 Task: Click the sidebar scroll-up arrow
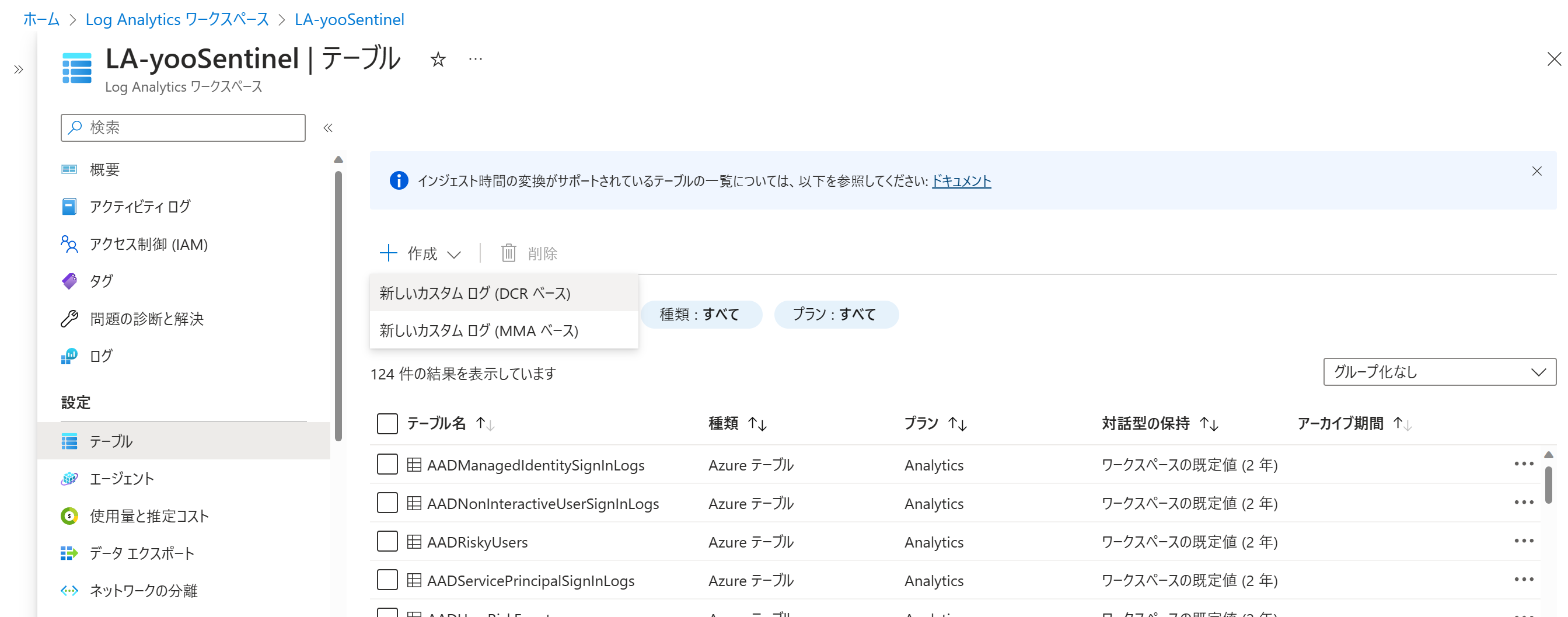tap(338, 159)
